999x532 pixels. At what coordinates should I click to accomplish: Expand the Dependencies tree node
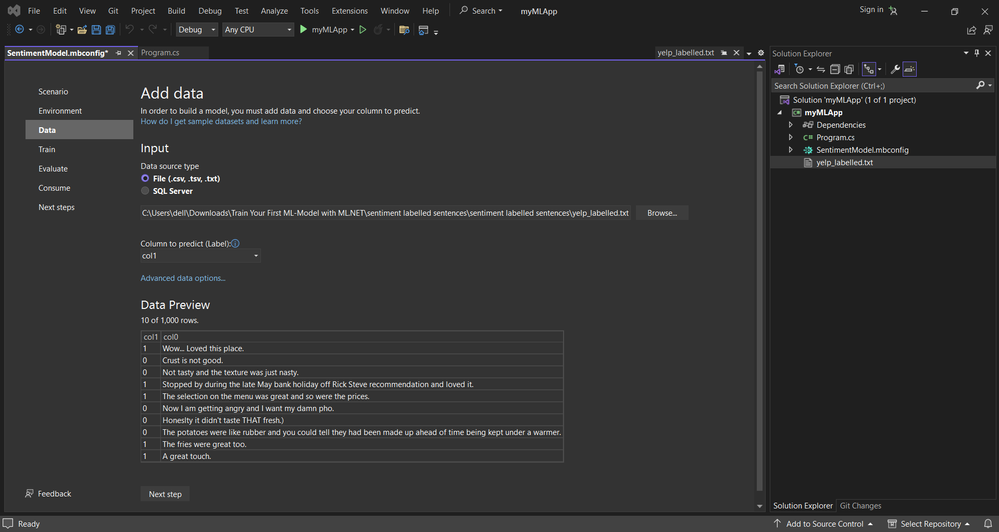pos(791,125)
